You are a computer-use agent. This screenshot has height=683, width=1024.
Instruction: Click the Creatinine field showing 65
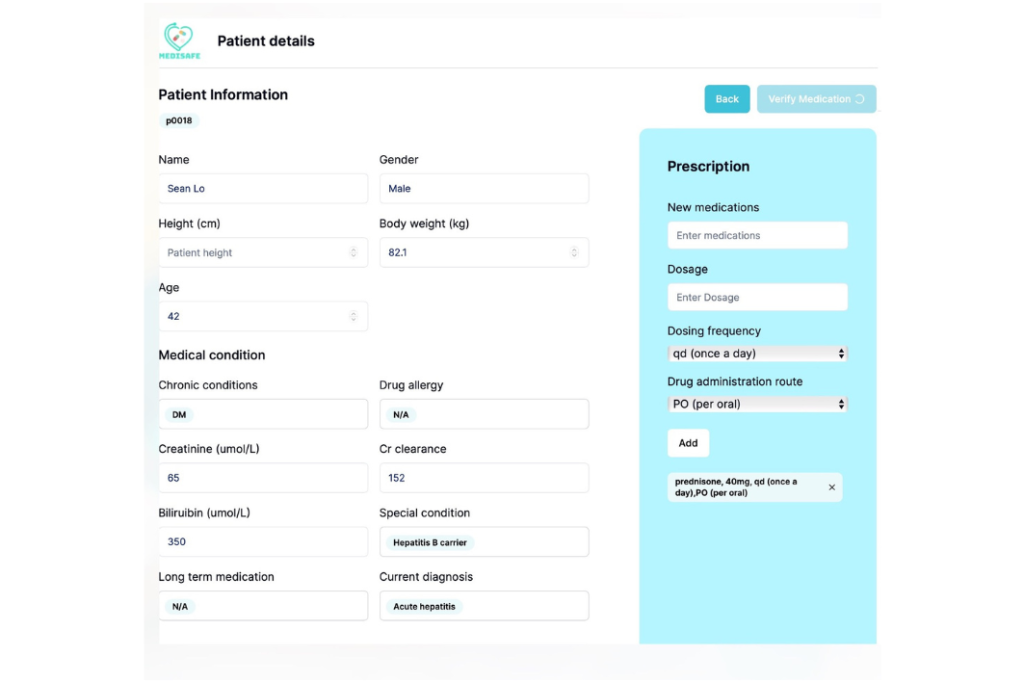click(263, 478)
